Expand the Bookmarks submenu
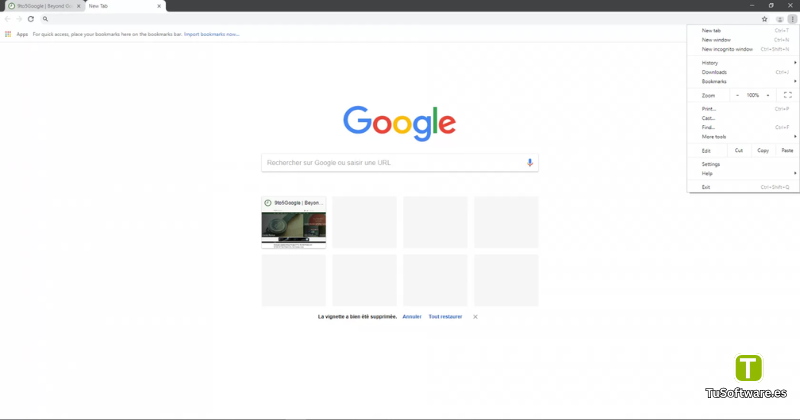The width and height of the screenshot is (800, 420). [x=743, y=81]
